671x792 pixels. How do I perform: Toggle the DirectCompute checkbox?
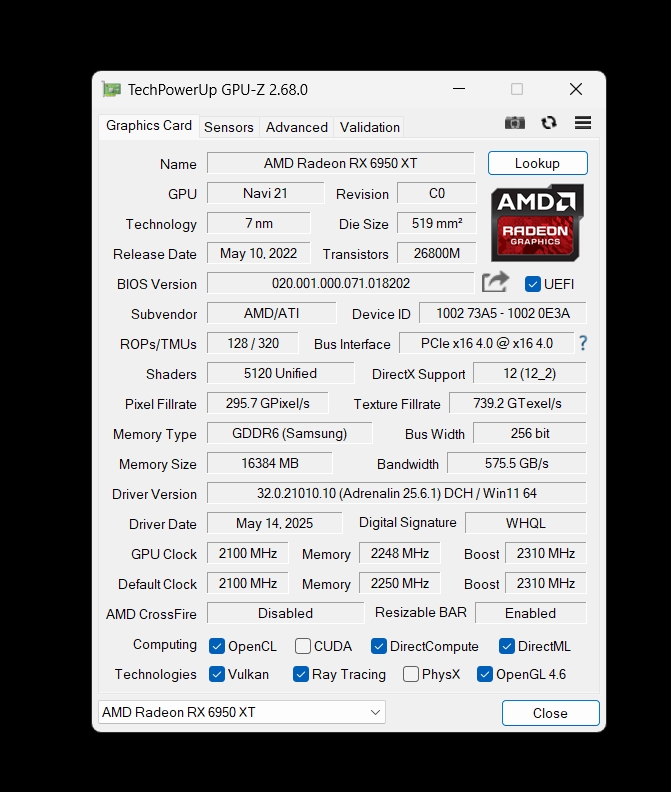coord(378,646)
